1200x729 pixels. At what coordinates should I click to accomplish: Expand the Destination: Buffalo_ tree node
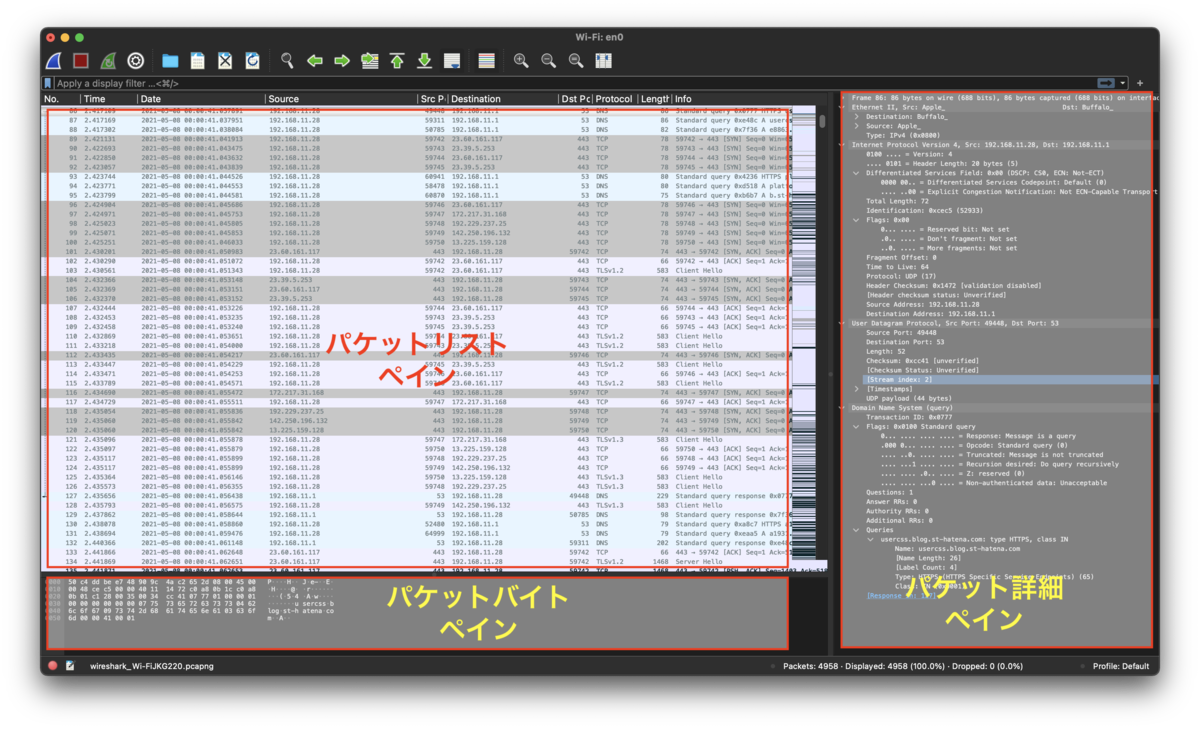pyautogui.click(x=857, y=117)
